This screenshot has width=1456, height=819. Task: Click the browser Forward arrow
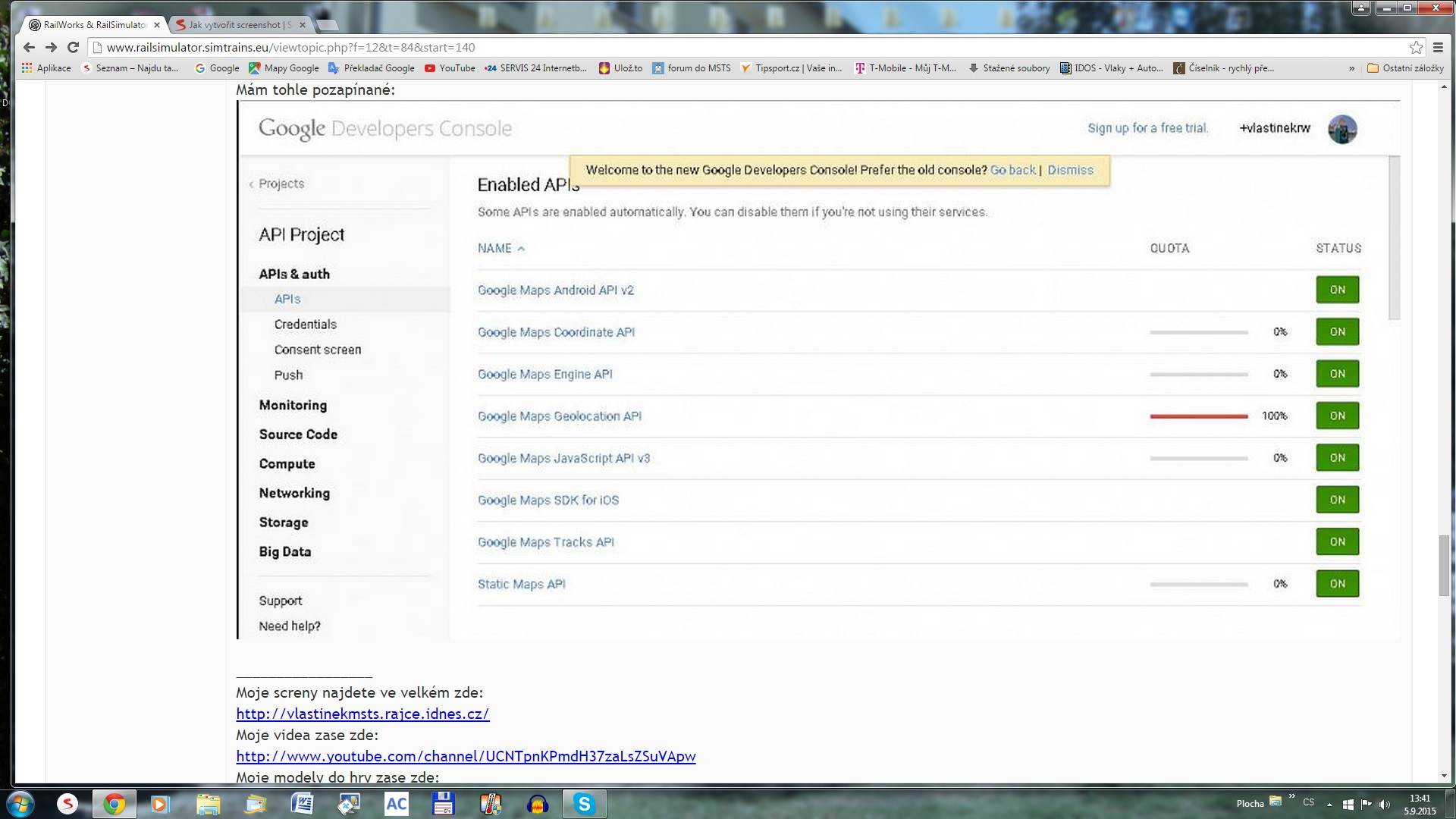click(51, 47)
